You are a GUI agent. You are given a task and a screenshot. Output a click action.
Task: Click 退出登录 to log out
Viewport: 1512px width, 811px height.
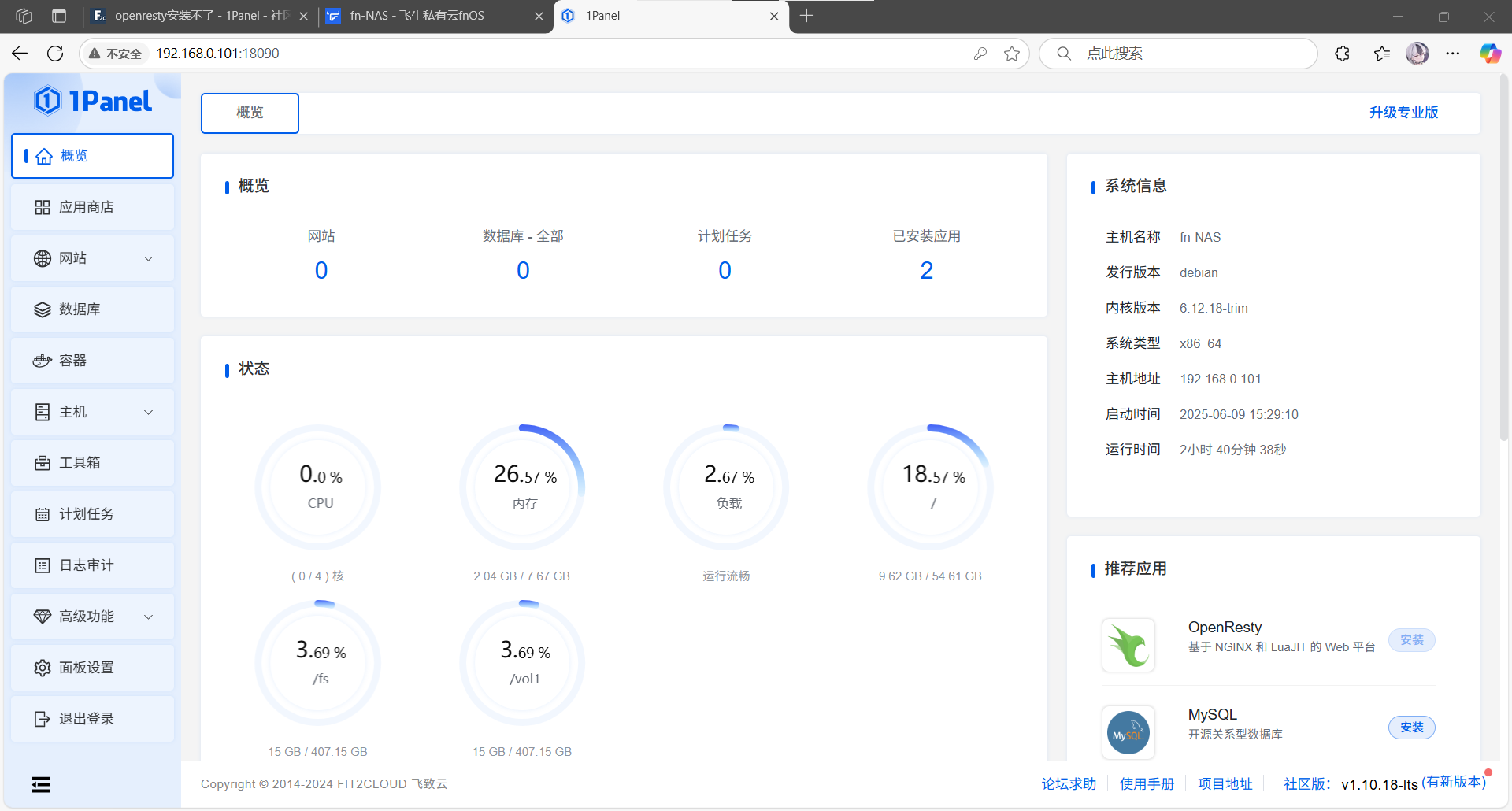pyautogui.click(x=92, y=719)
